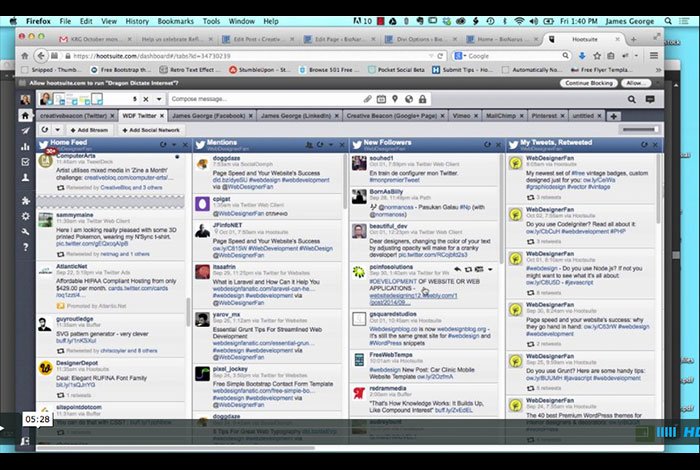Add a new Hootsuite tab with plus button
700x470 pixels.
point(614,116)
